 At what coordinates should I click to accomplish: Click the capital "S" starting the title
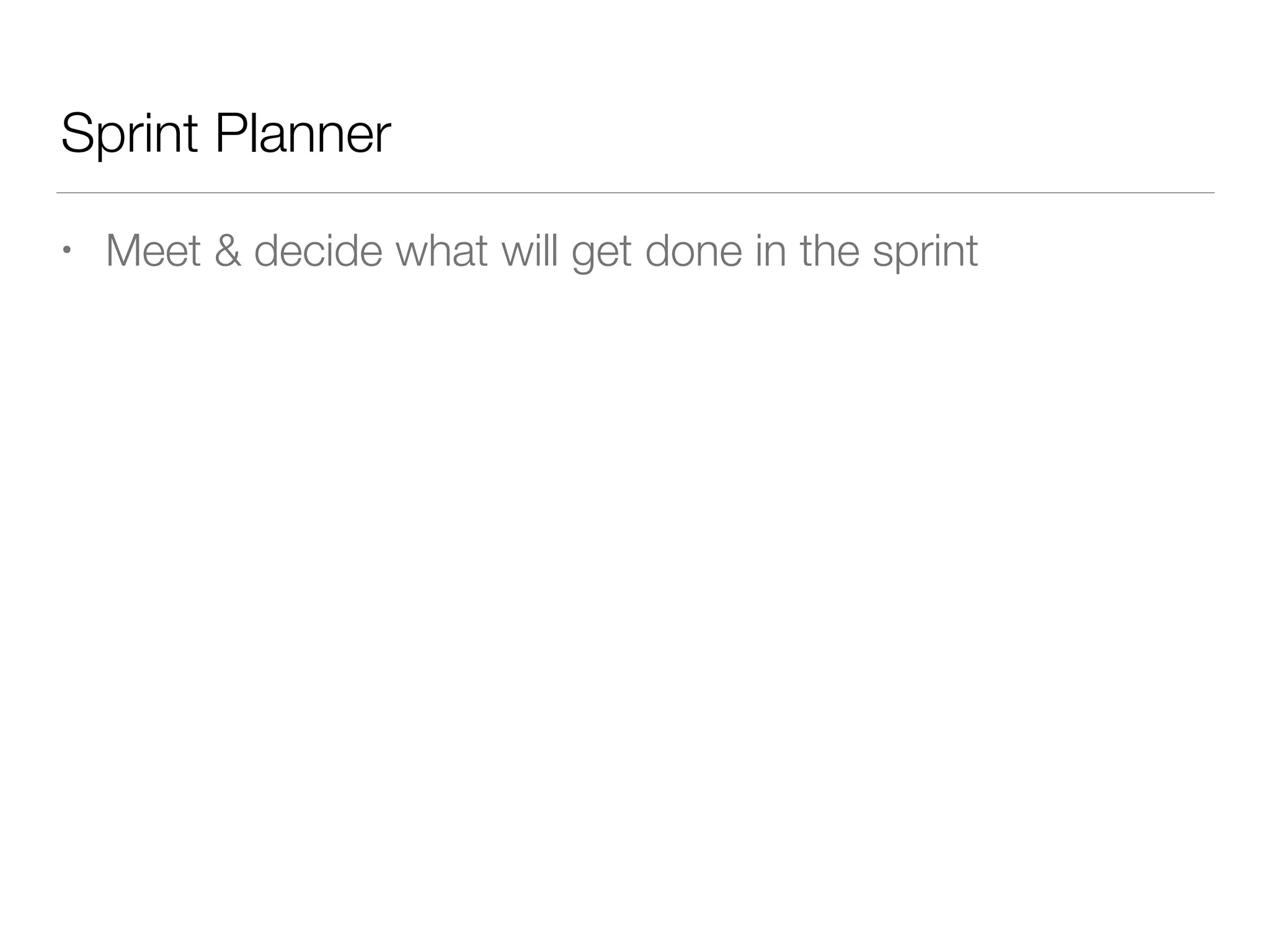pos(76,133)
